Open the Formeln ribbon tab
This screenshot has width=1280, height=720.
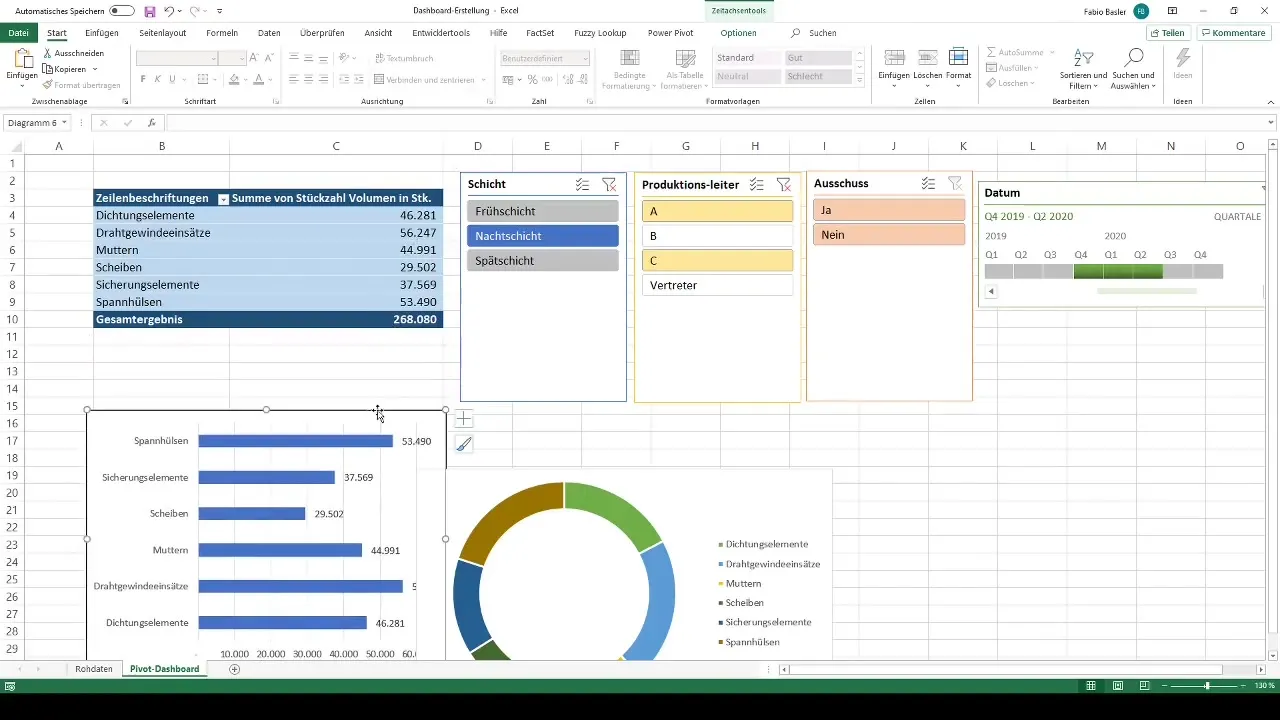(222, 33)
